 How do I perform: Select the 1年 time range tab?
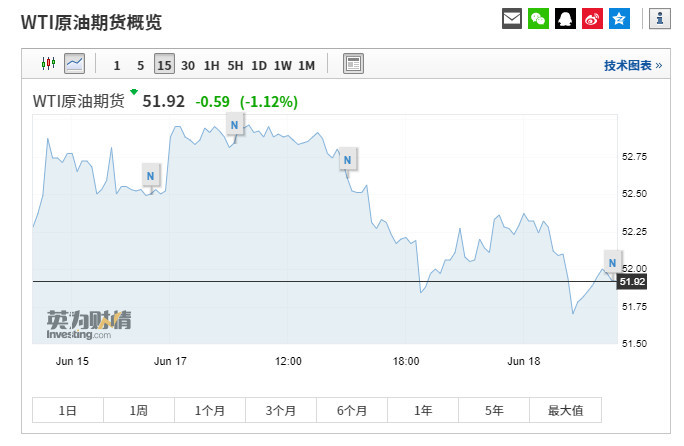[423, 410]
